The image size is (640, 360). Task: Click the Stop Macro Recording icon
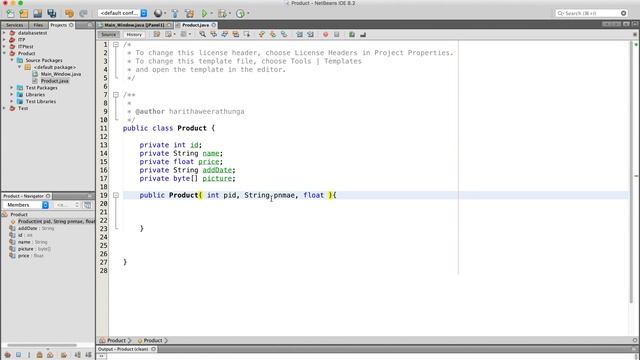point(336,35)
